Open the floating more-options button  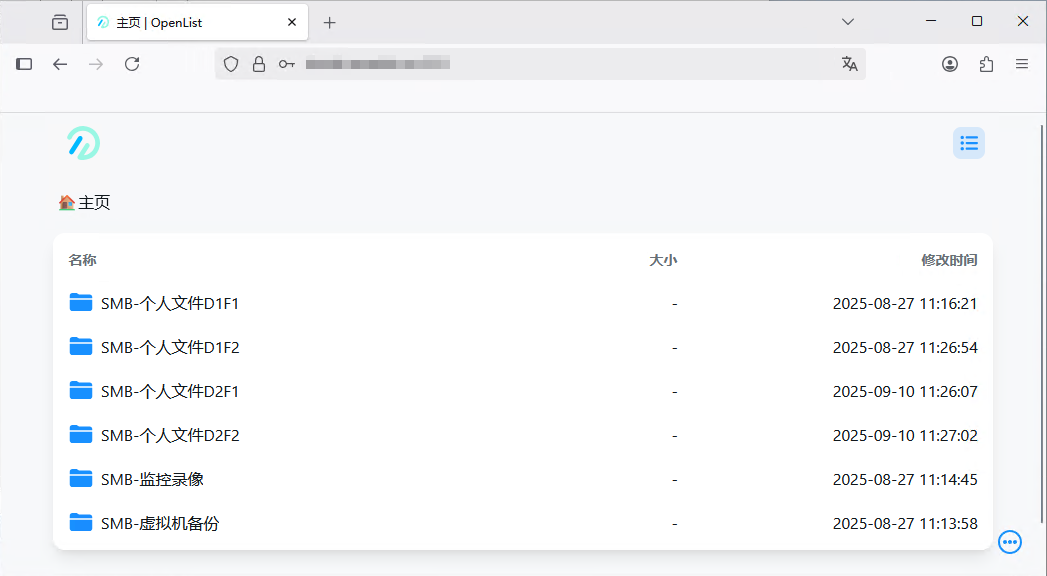pos(1010,542)
